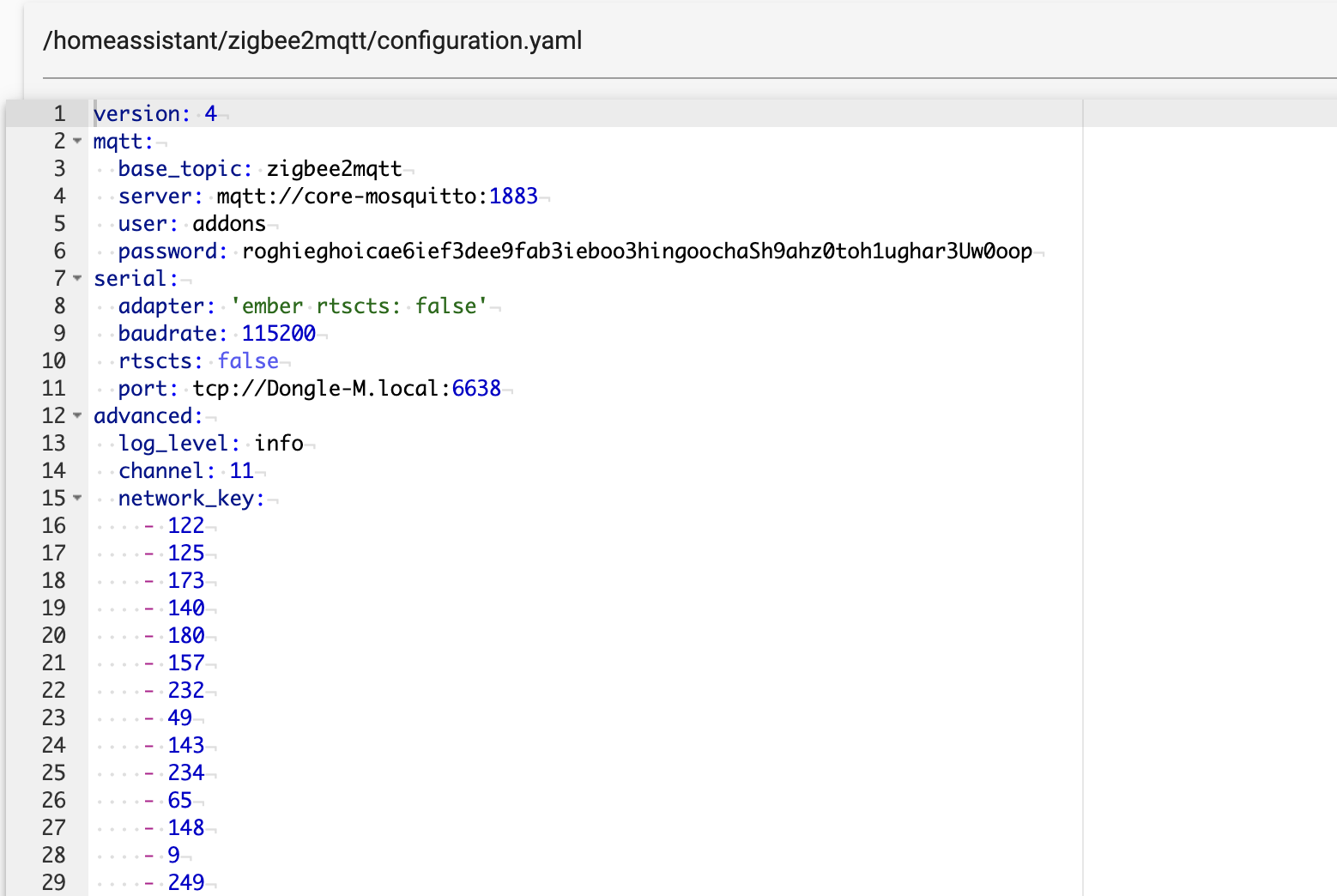Place cursor in the password value
The image size is (1337, 896).
(637, 251)
